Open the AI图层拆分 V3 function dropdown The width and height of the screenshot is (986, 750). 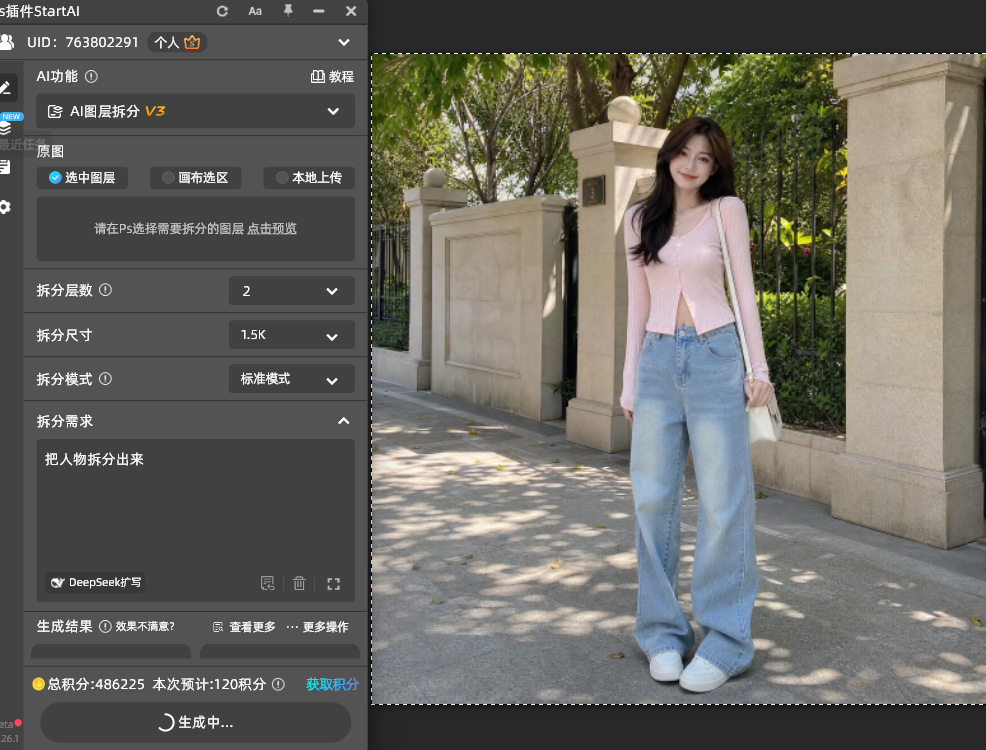(196, 111)
